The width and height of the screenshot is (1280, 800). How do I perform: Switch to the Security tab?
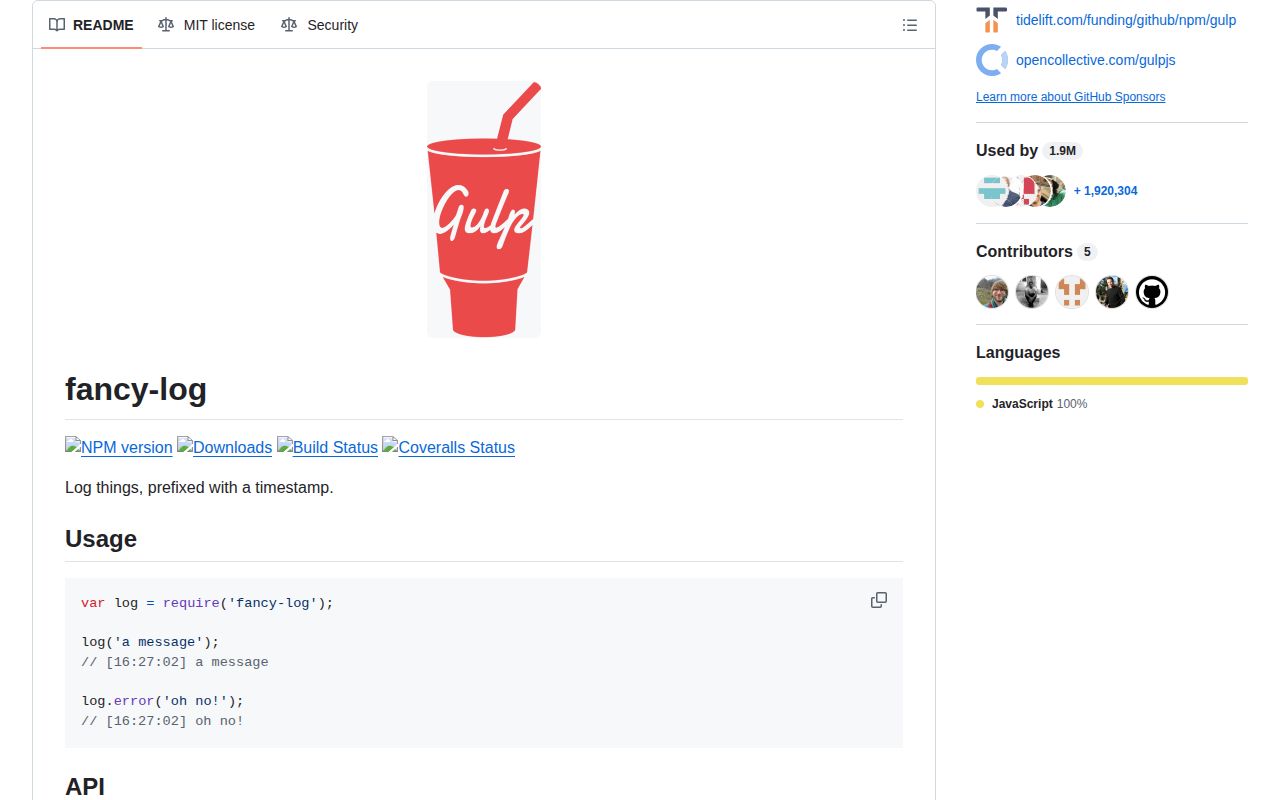tap(320, 25)
